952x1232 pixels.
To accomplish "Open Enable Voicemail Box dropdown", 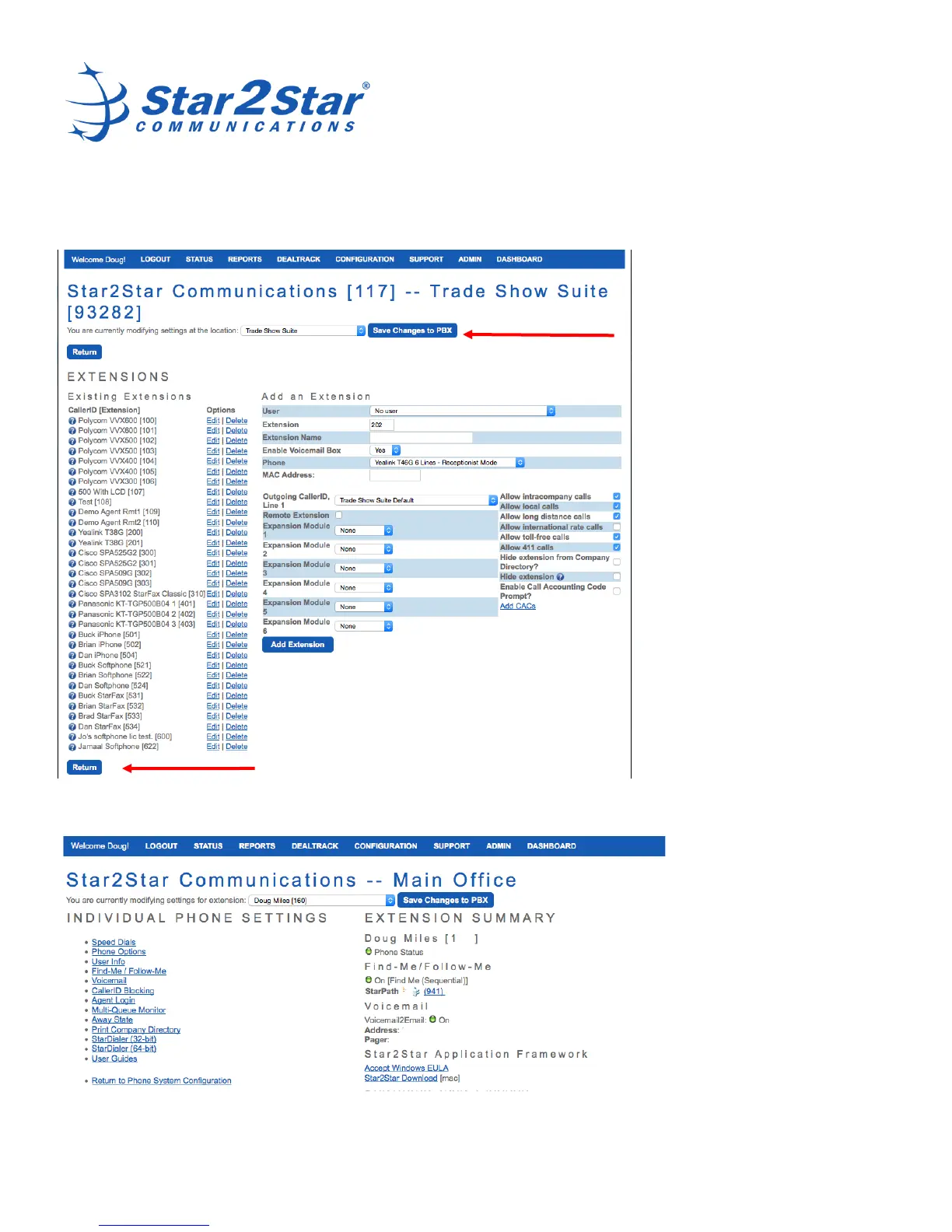I will click(x=386, y=450).
